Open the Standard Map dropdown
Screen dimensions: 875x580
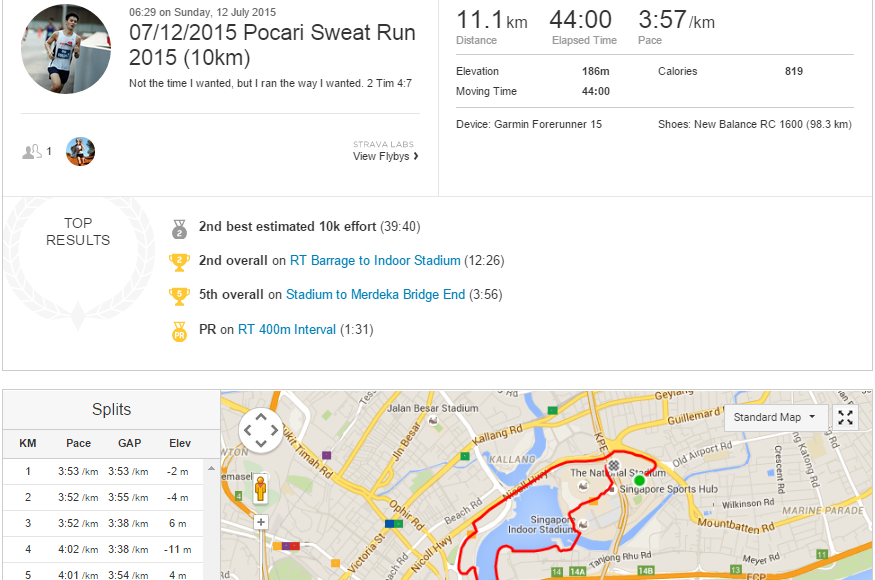pos(774,417)
